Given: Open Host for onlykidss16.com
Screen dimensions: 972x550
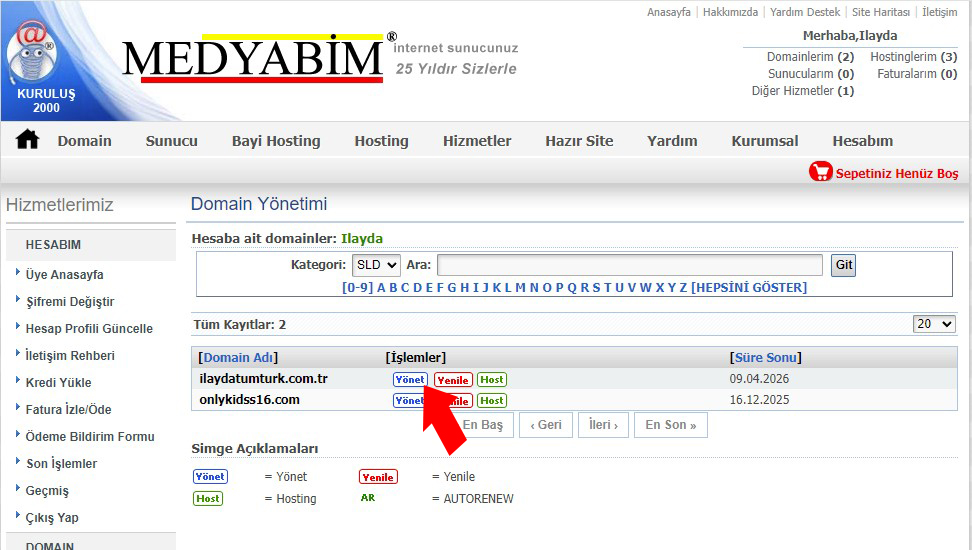Looking at the screenshot, I should tap(492, 401).
